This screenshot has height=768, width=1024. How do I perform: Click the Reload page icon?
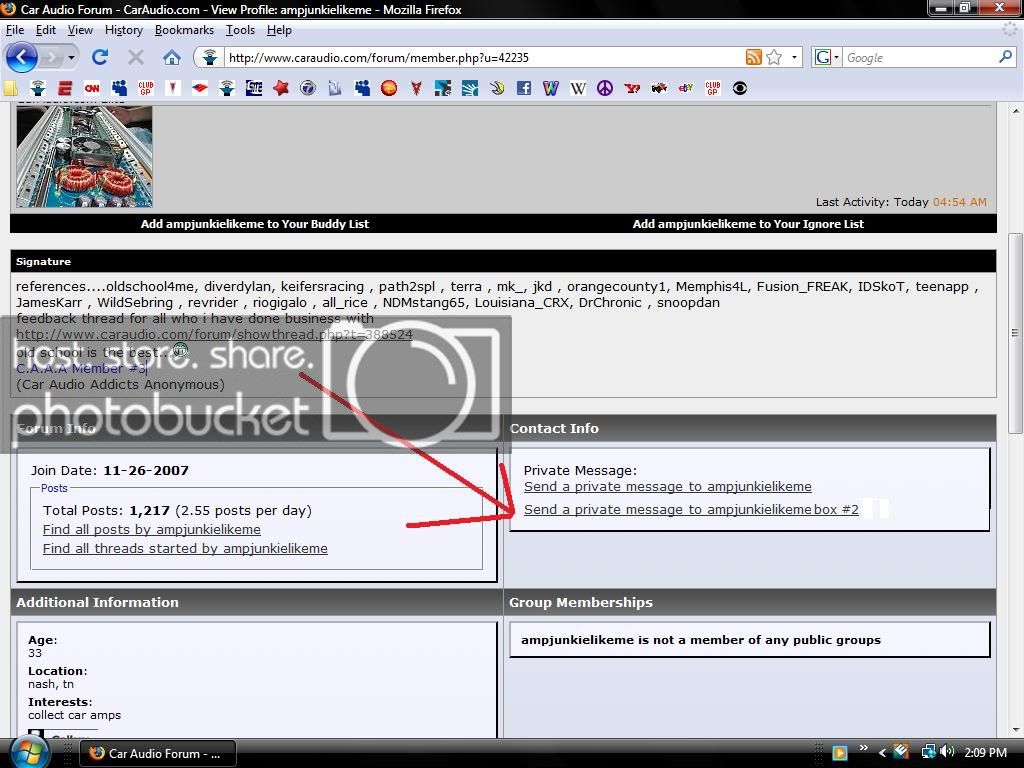point(100,57)
